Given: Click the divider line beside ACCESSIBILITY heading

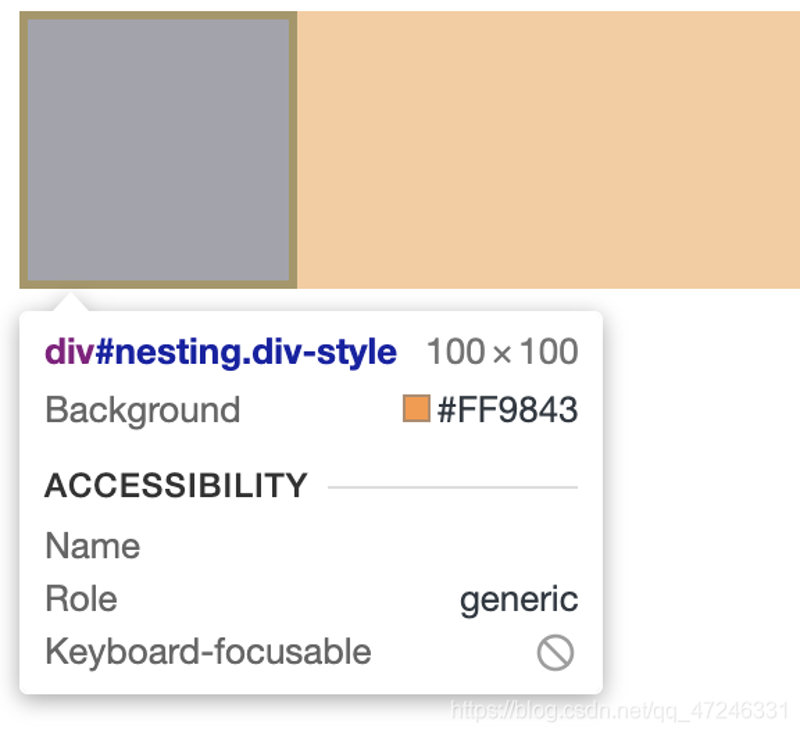Looking at the screenshot, I should pos(453,487).
